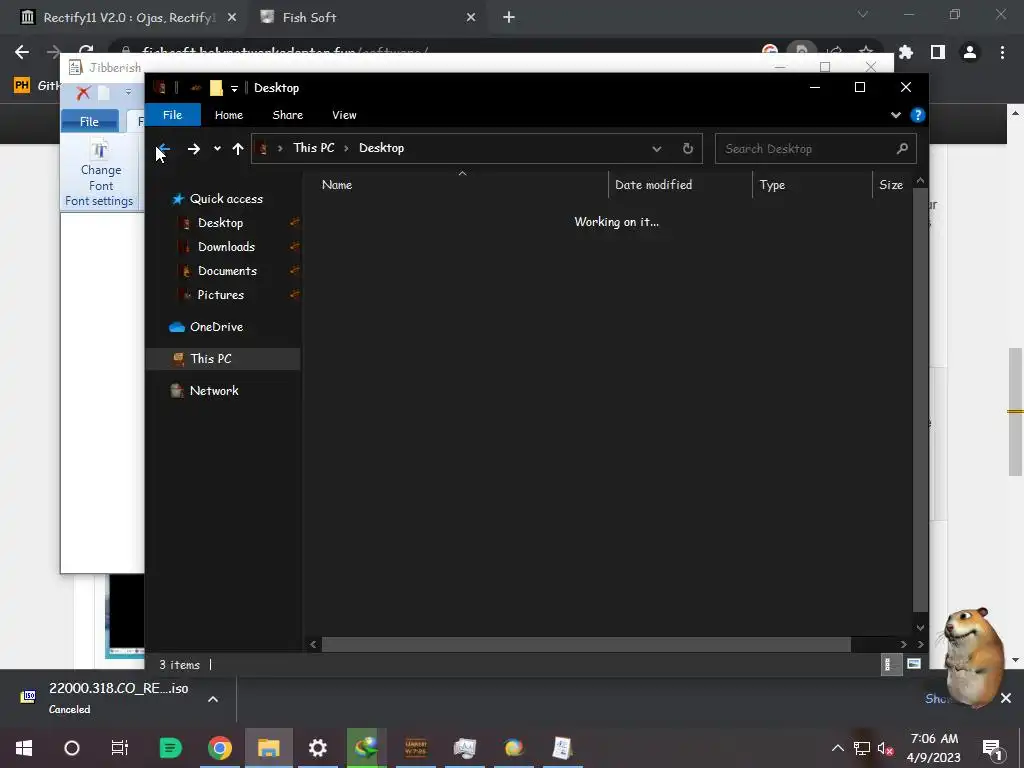The height and width of the screenshot is (768, 1024).
Task: Click red X icon in Jibberish toolbar
Action: (83, 93)
